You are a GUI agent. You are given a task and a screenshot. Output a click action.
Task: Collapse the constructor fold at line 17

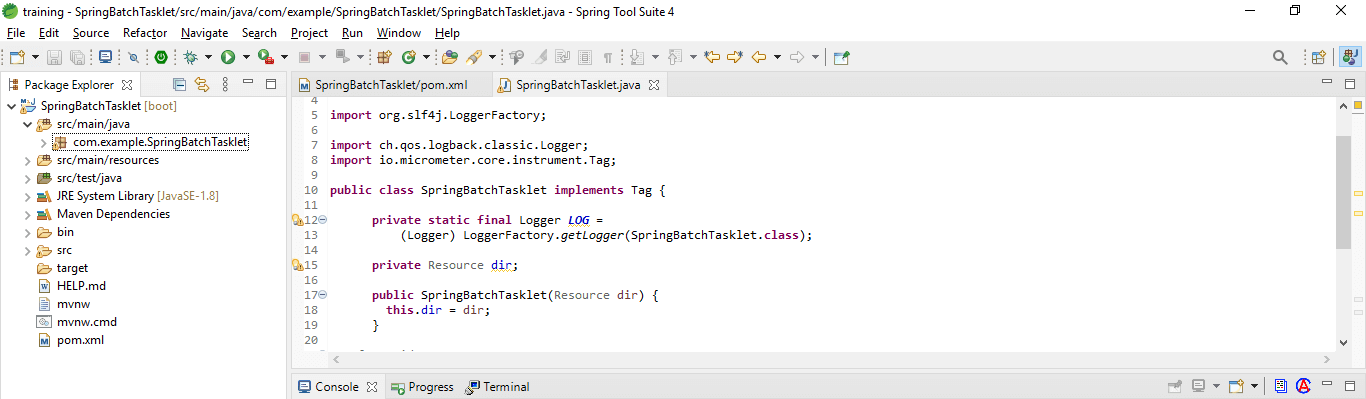pos(323,295)
